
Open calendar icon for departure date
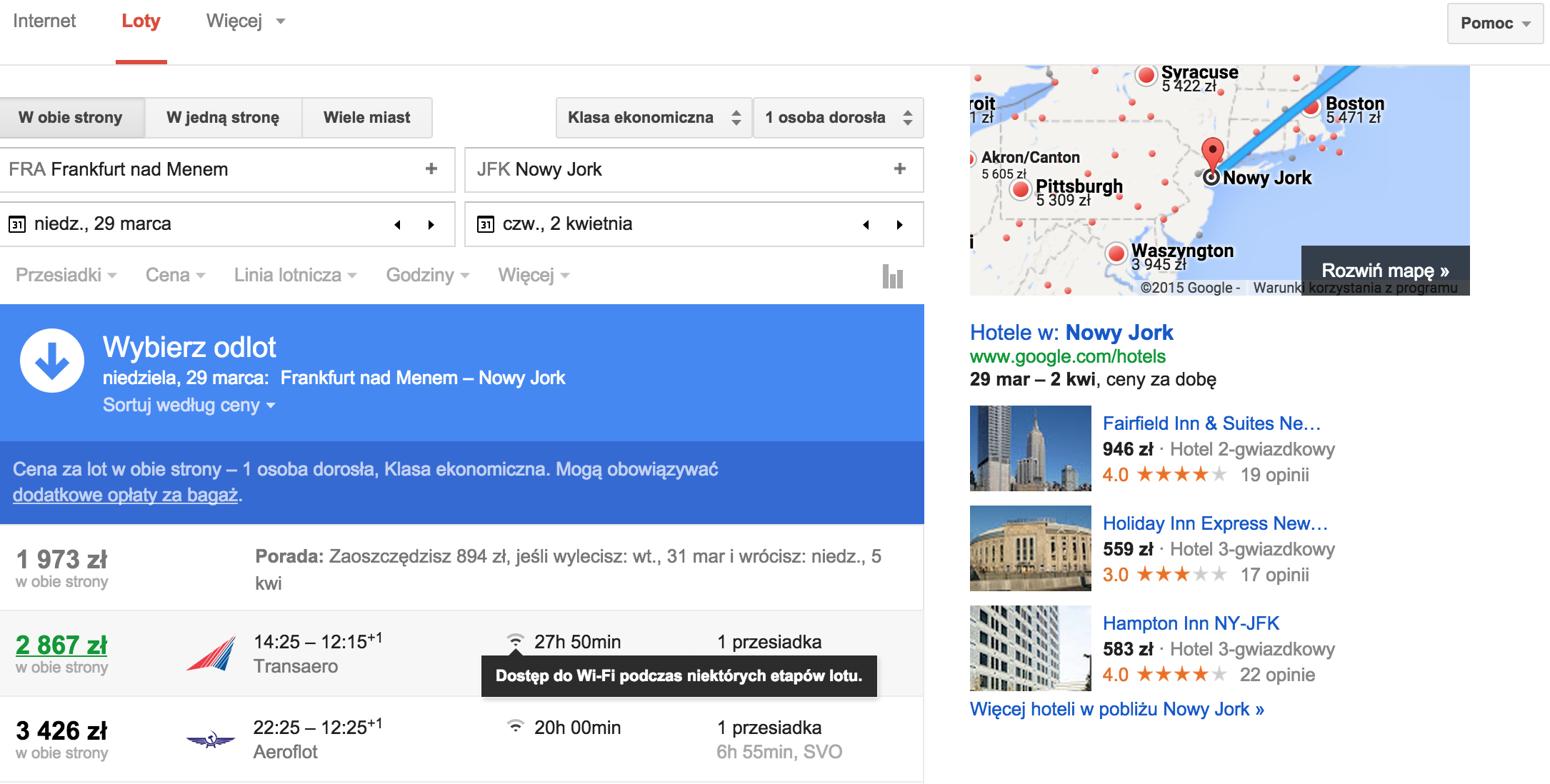point(17,224)
